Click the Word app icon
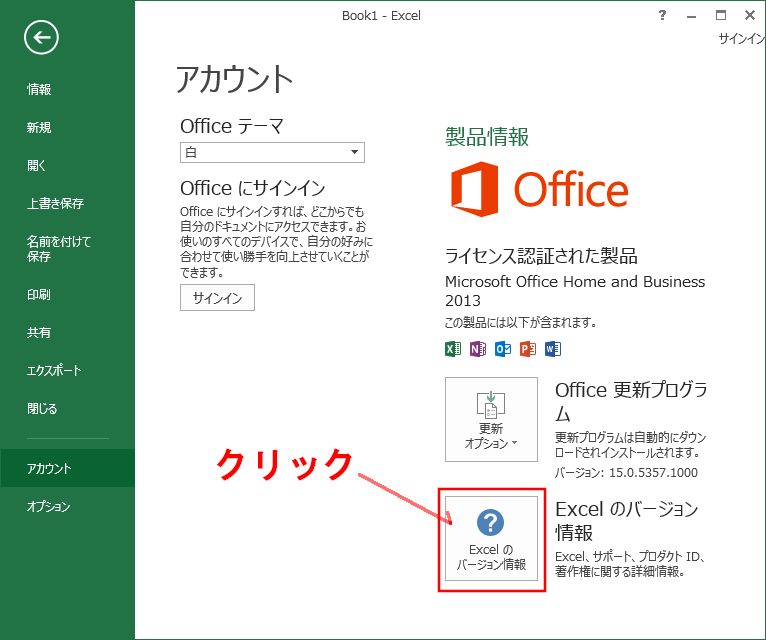Viewport: 766px width, 640px height. click(553, 349)
